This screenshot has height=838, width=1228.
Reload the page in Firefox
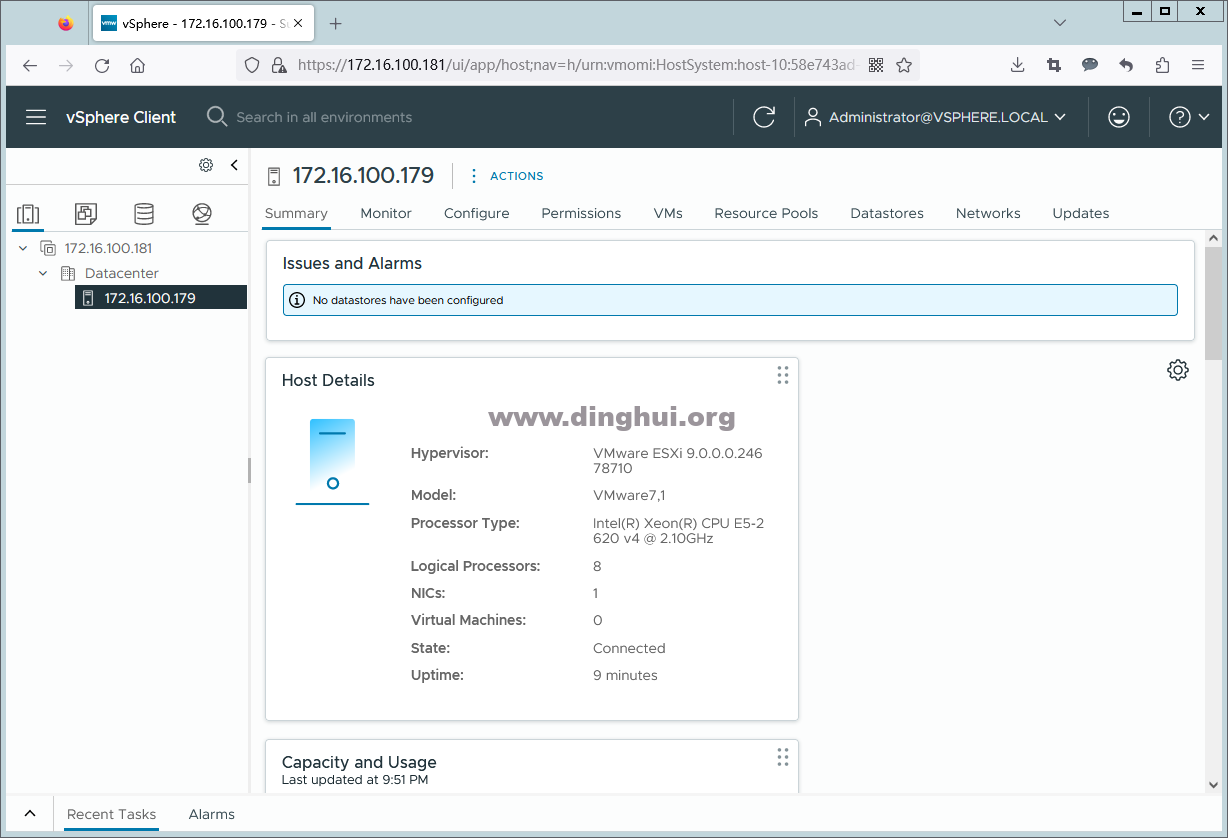(102, 65)
